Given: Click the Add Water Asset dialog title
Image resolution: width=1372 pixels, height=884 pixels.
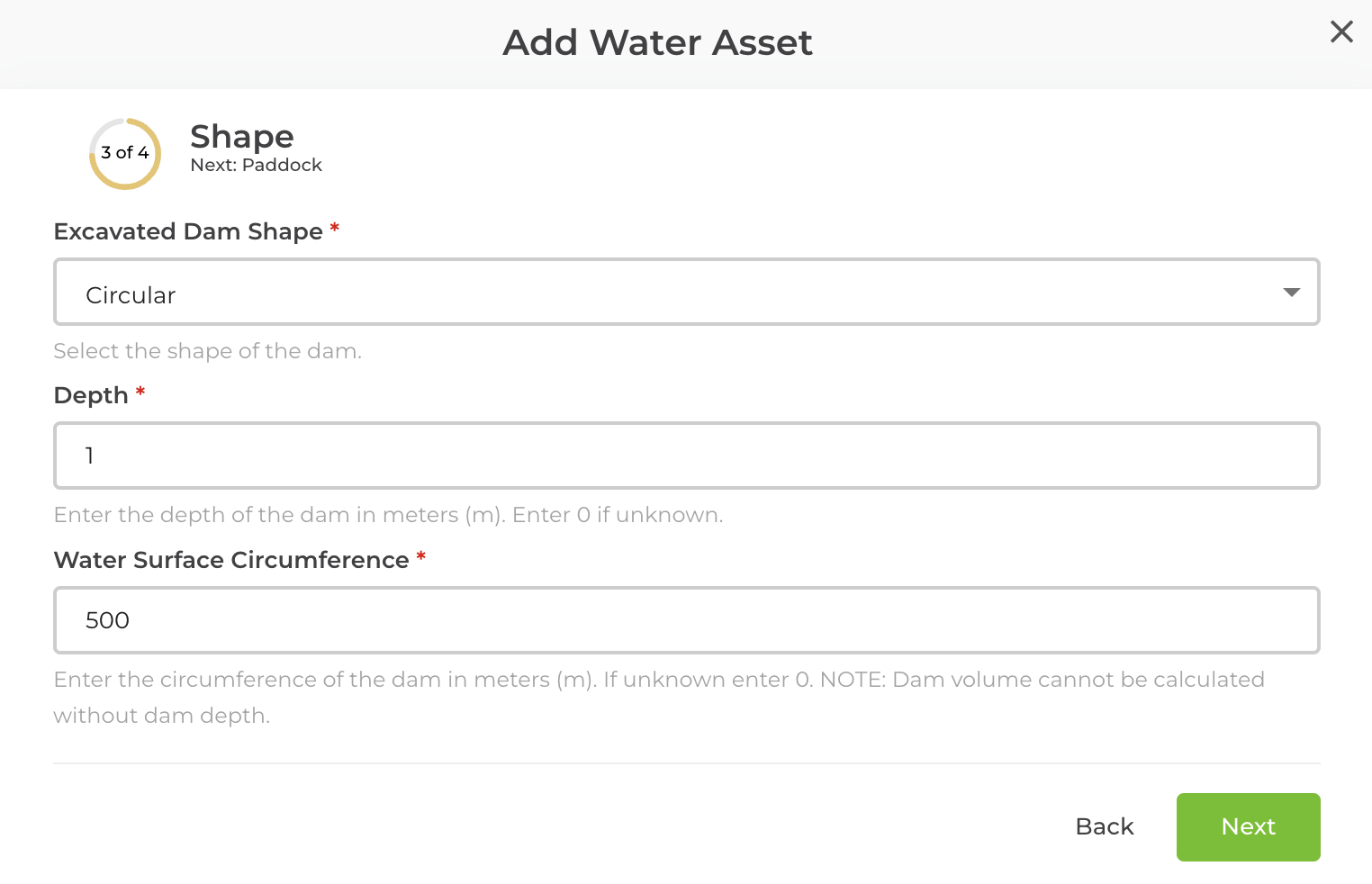Looking at the screenshot, I should [657, 41].
